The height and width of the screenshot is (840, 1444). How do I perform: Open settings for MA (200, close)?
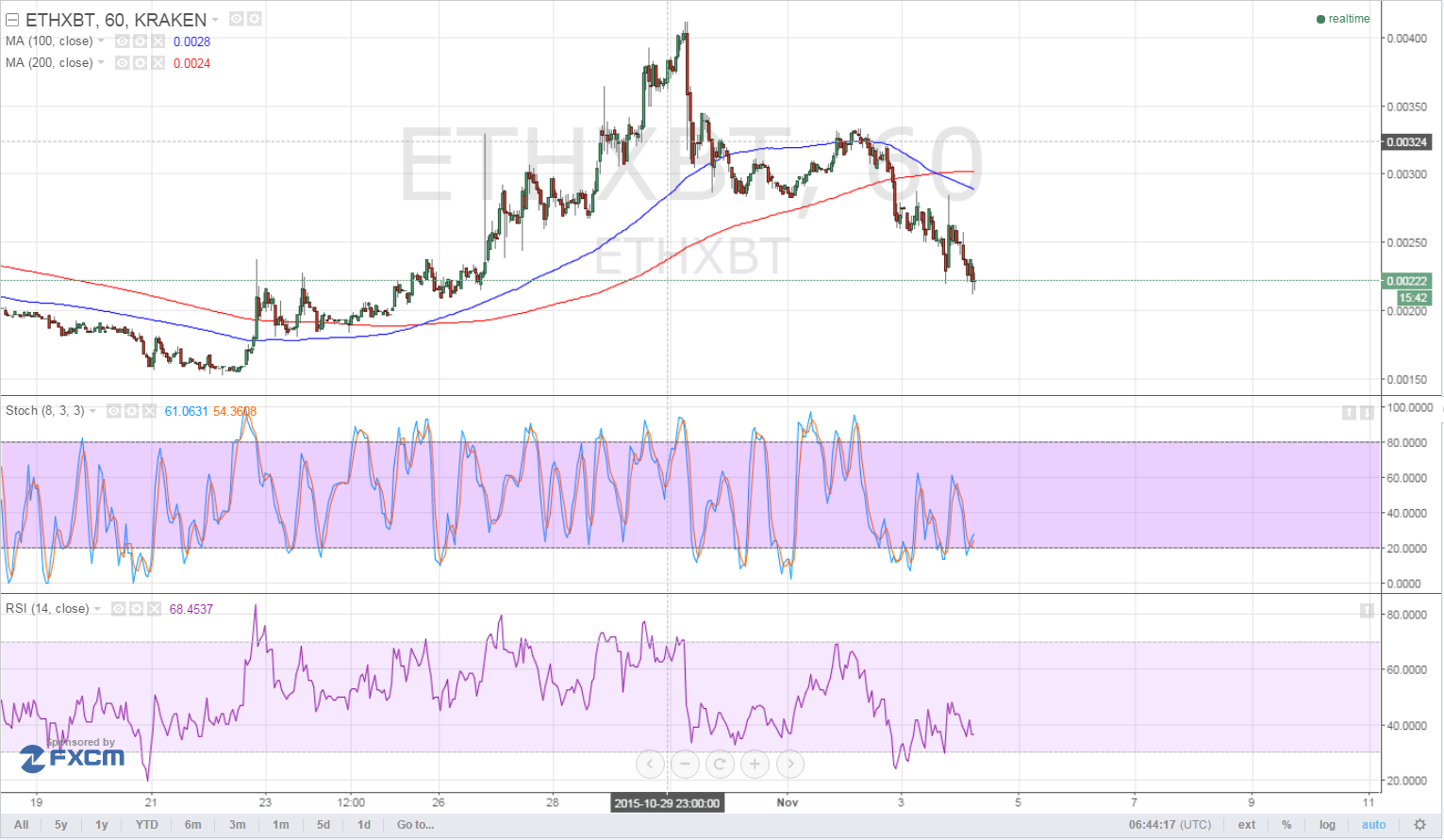click(x=140, y=63)
